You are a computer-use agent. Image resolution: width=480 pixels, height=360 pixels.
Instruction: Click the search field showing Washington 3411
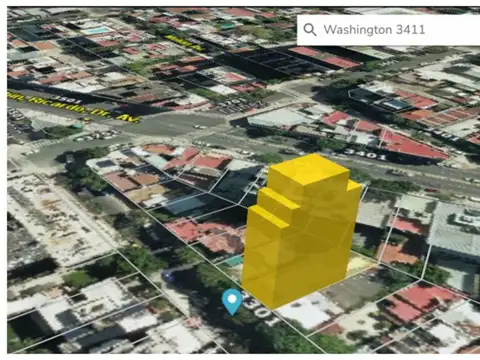coord(388,30)
